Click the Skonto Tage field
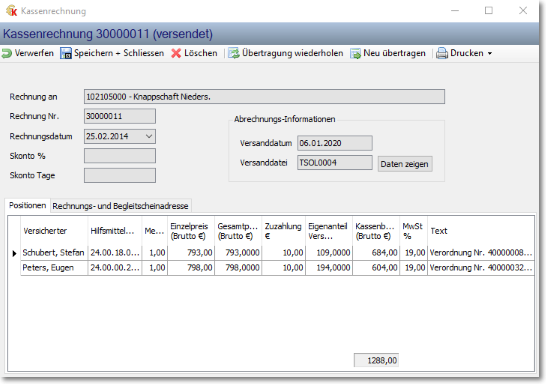The width and height of the screenshot is (546, 384). (120, 175)
